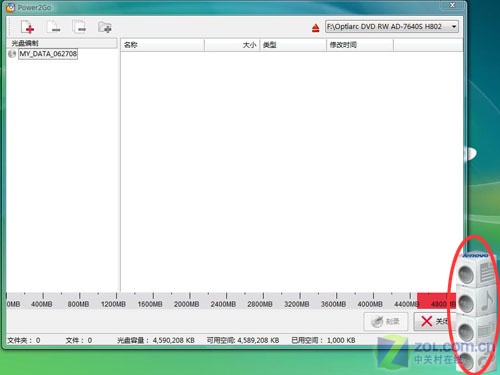Click the new folder icon in toolbar
This screenshot has width=500, height=375.
click(105, 27)
